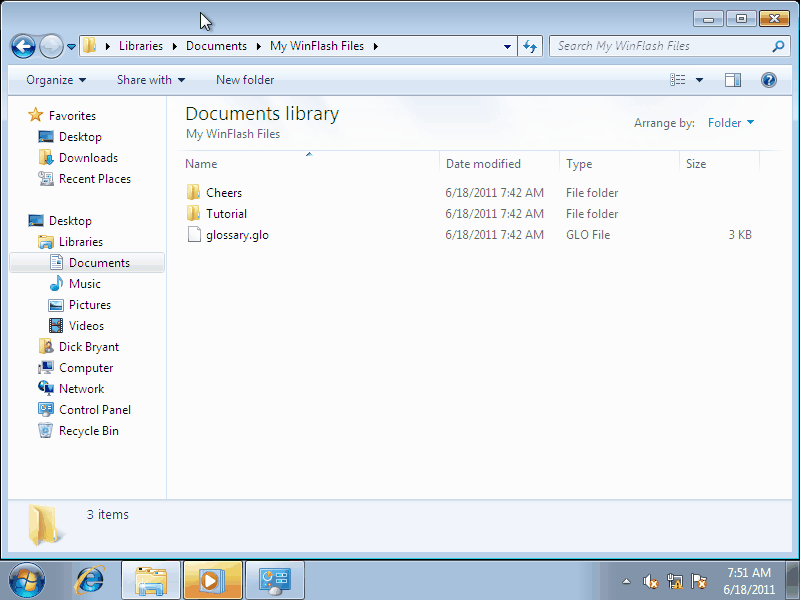This screenshot has height=600, width=800.
Task: Click the folder icon in the address bar
Action: [x=89, y=45]
